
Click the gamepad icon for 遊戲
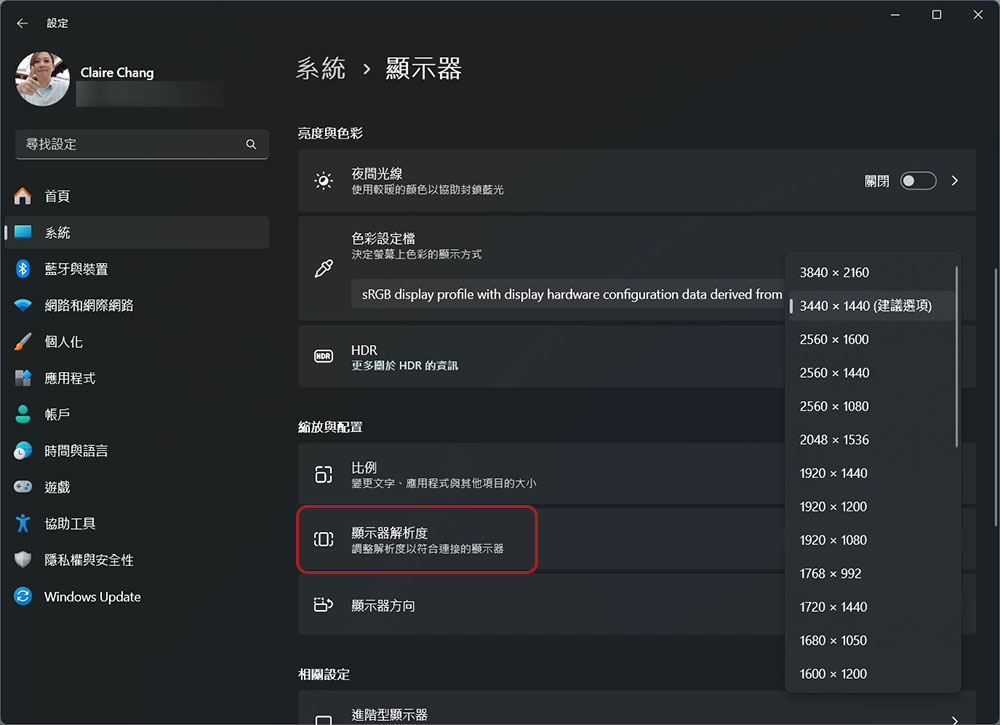coord(23,487)
